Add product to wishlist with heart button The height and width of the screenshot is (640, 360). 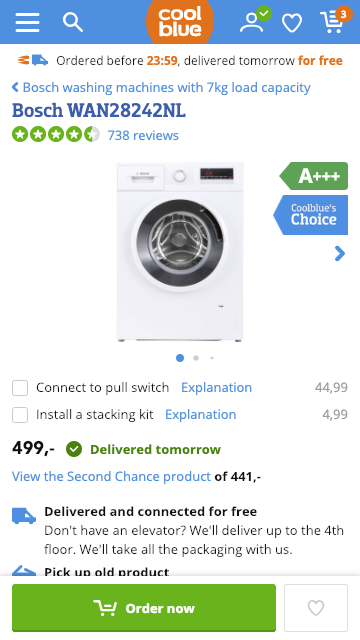coord(316,608)
